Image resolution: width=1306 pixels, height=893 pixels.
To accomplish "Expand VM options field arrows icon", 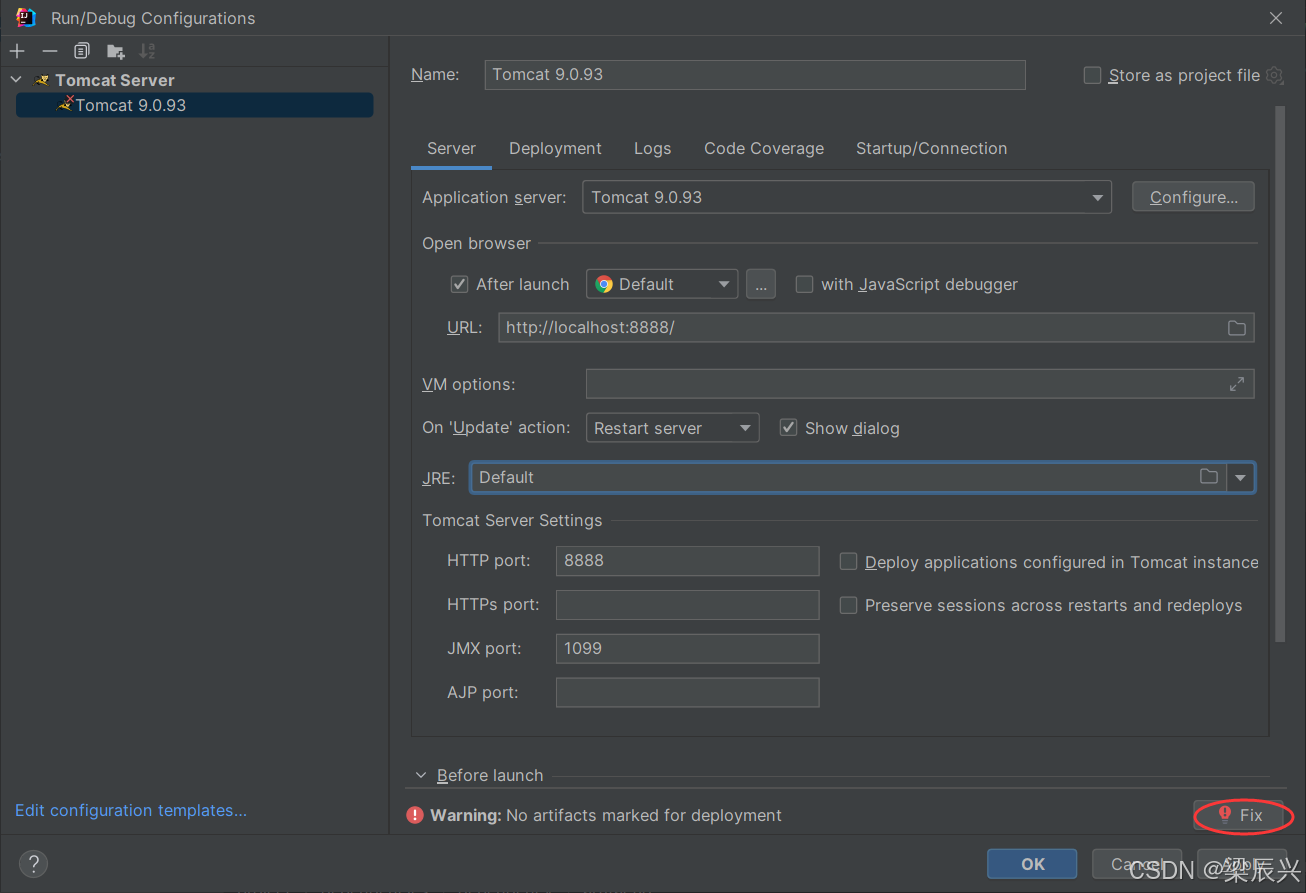I will point(1237,384).
